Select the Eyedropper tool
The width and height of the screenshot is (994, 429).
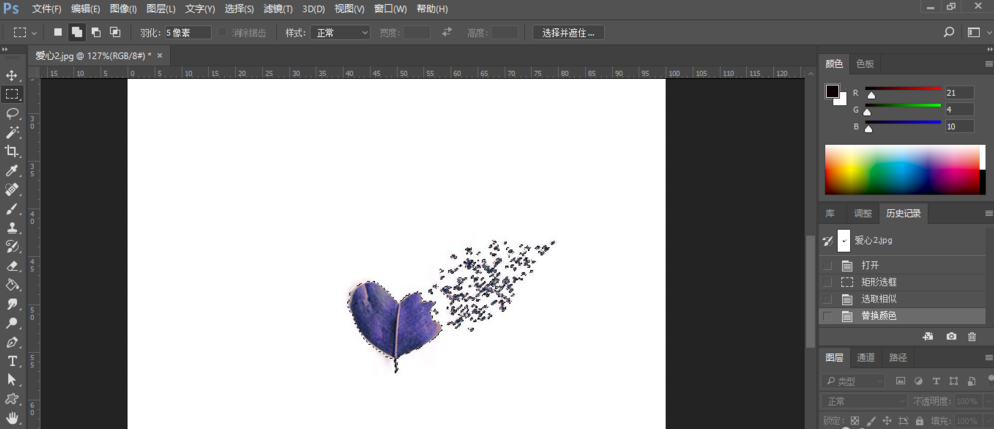coord(12,171)
